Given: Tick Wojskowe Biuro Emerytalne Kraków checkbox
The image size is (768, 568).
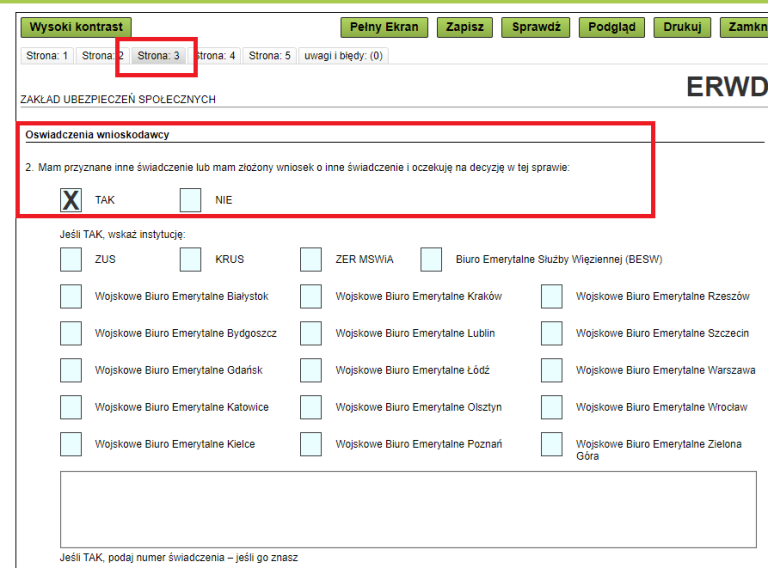Looking at the screenshot, I should point(311,297).
